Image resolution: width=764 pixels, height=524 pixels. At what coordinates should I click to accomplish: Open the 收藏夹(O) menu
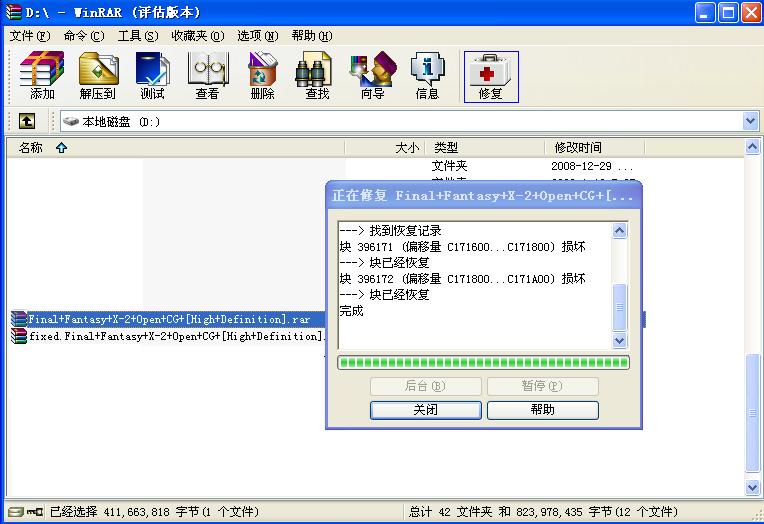pos(197,35)
